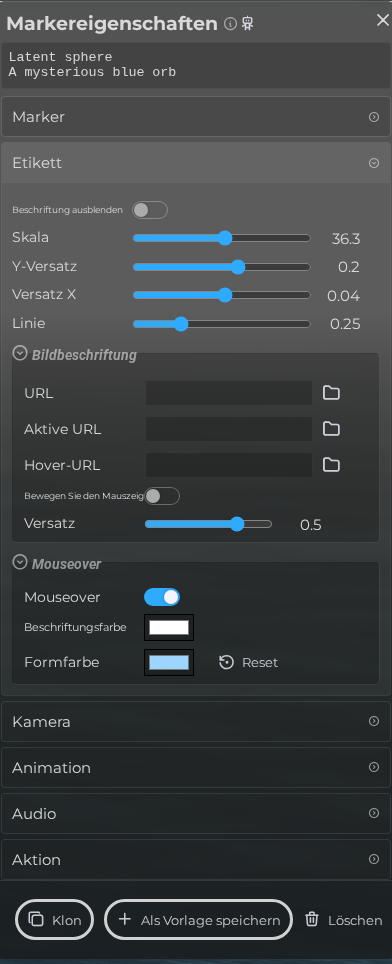392x964 pixels.
Task: Toggle the Bewegen Sie den Mauszeiger switch
Action: pyautogui.click(x=162, y=496)
